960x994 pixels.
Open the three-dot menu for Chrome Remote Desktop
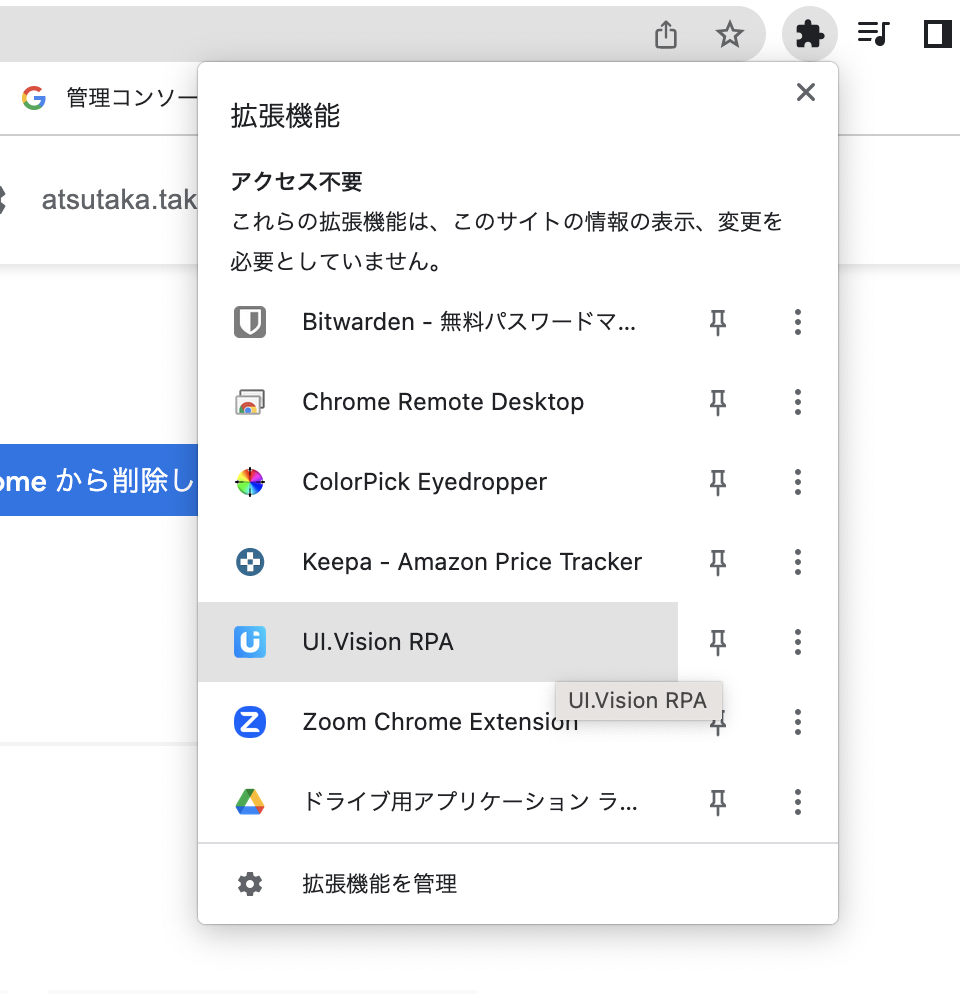[x=797, y=402]
